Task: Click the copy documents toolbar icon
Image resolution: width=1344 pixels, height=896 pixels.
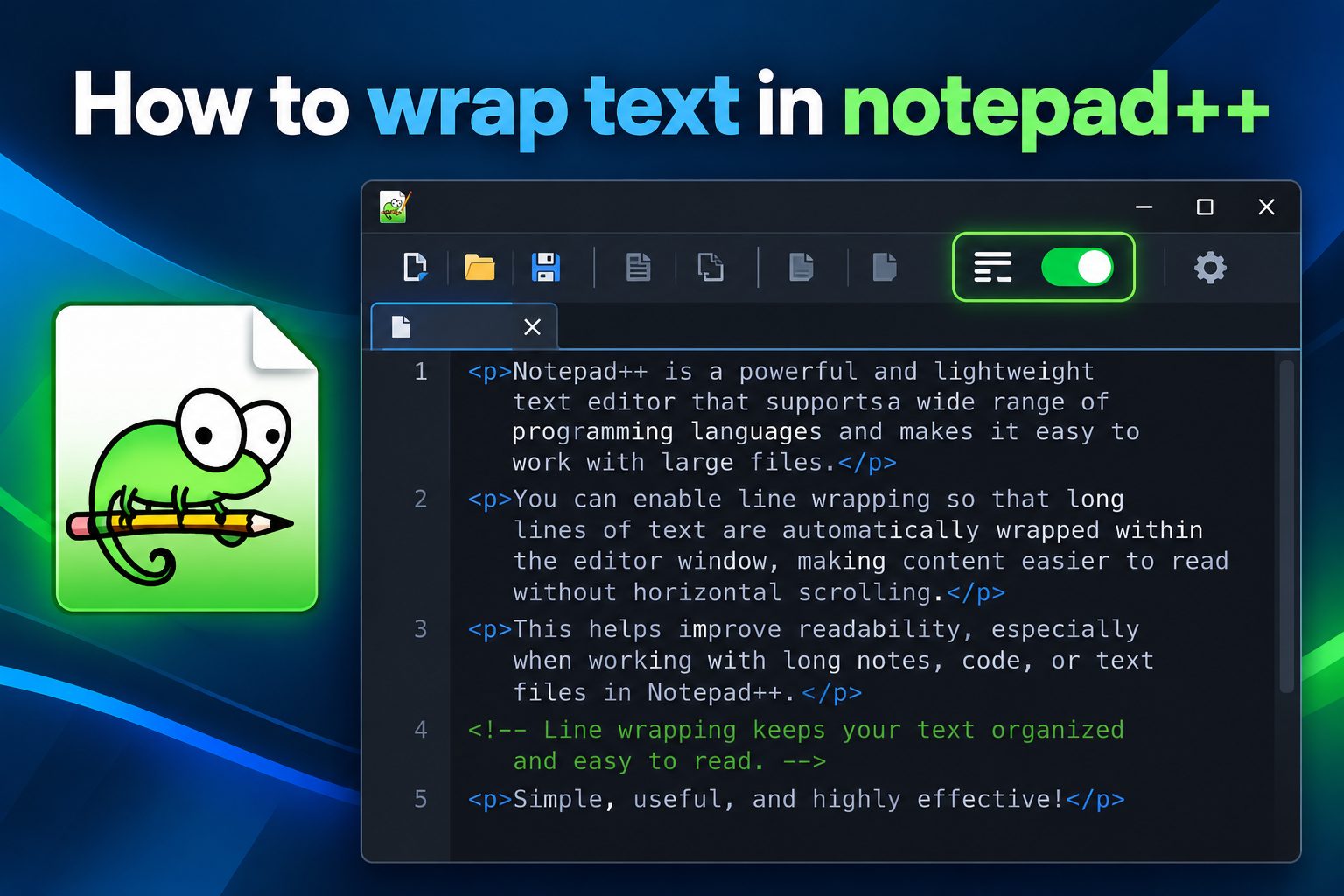Action: coord(710,267)
